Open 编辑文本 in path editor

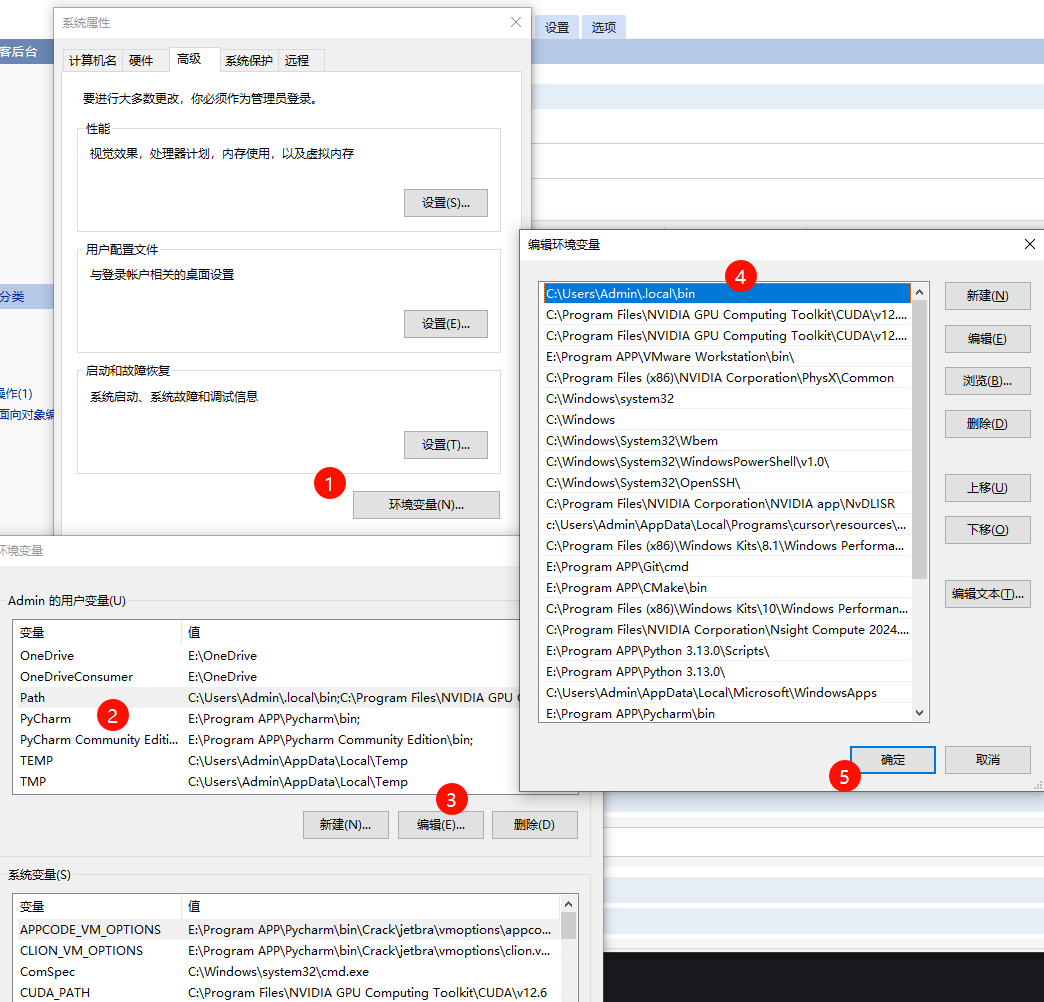[987, 593]
